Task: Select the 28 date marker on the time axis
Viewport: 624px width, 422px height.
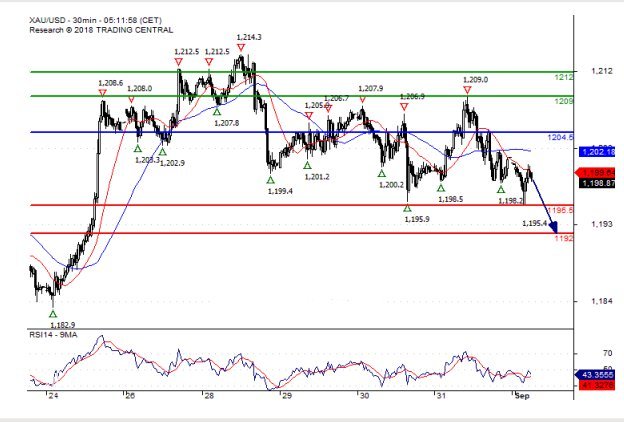Action: coord(208,397)
